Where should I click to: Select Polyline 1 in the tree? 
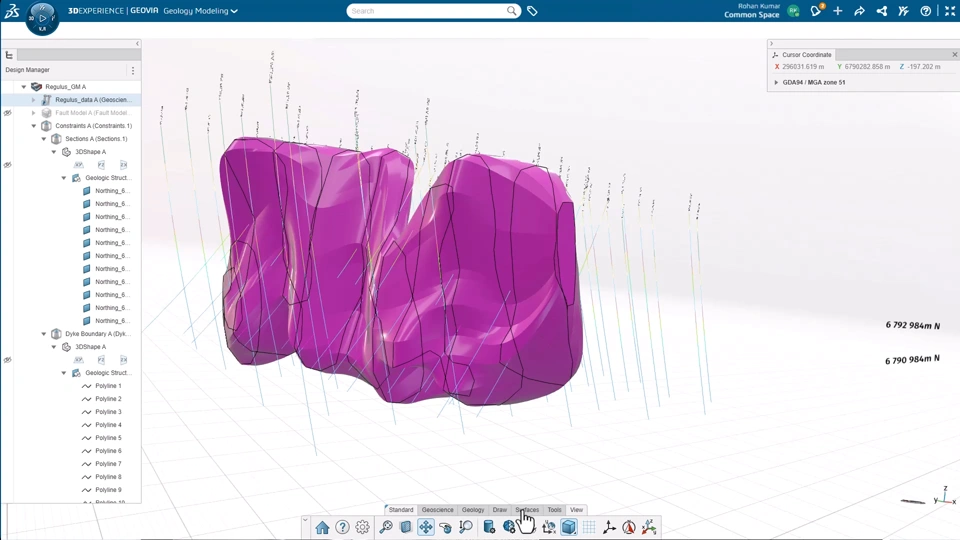pyautogui.click(x=108, y=386)
